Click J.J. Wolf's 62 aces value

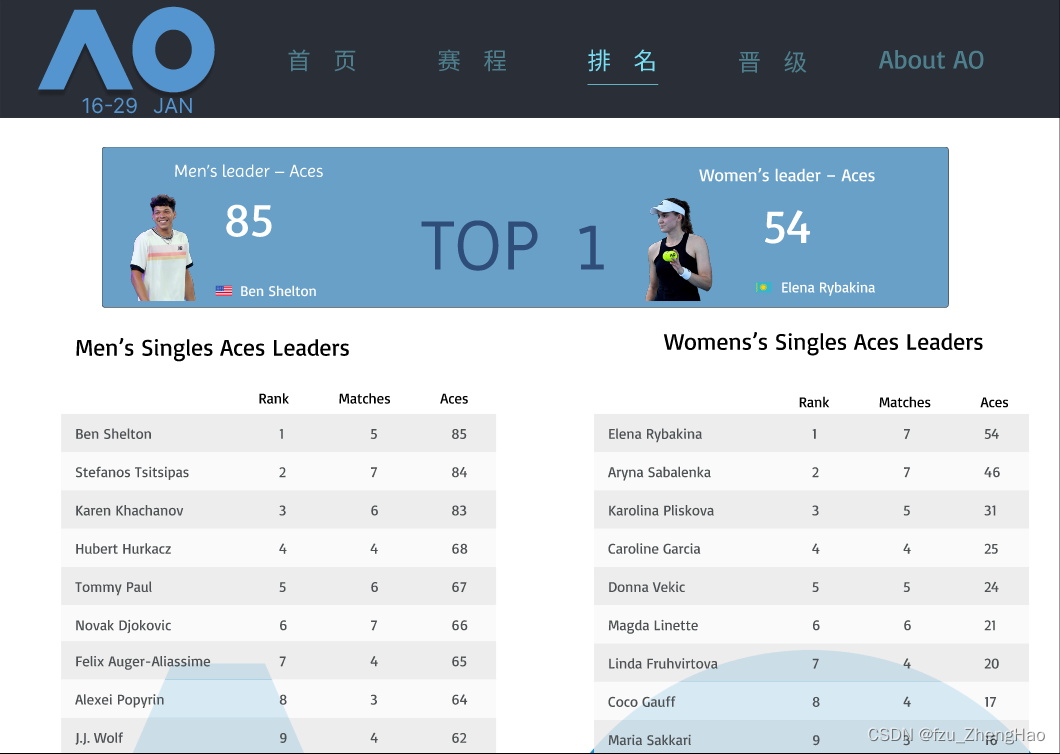pyautogui.click(x=459, y=738)
